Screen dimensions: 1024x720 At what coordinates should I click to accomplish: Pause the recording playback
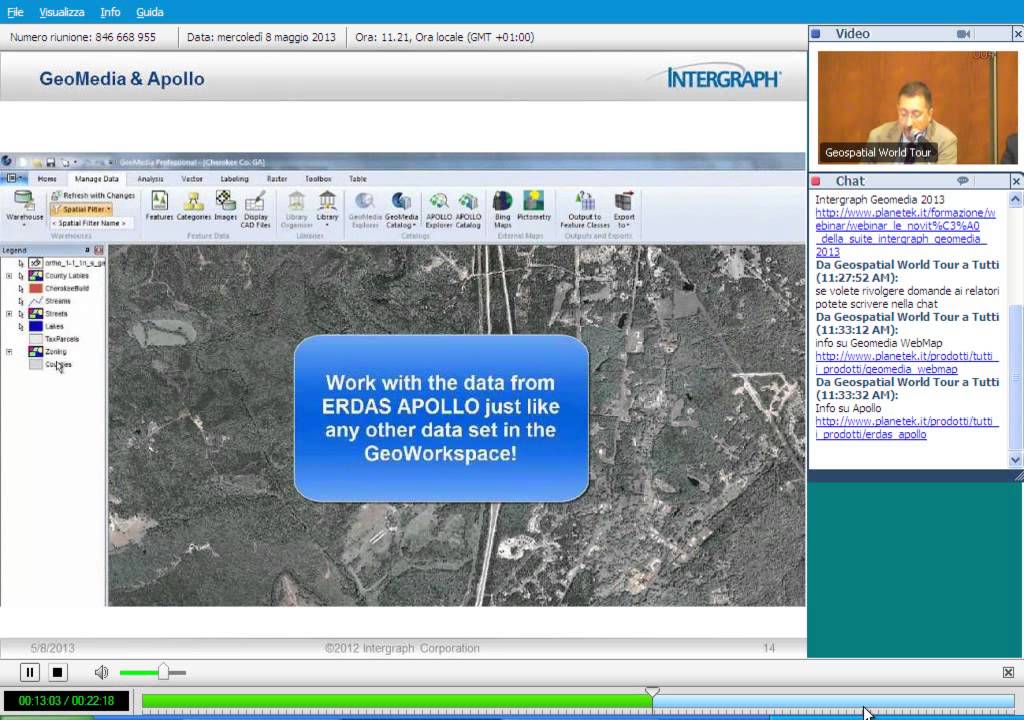pos(29,672)
